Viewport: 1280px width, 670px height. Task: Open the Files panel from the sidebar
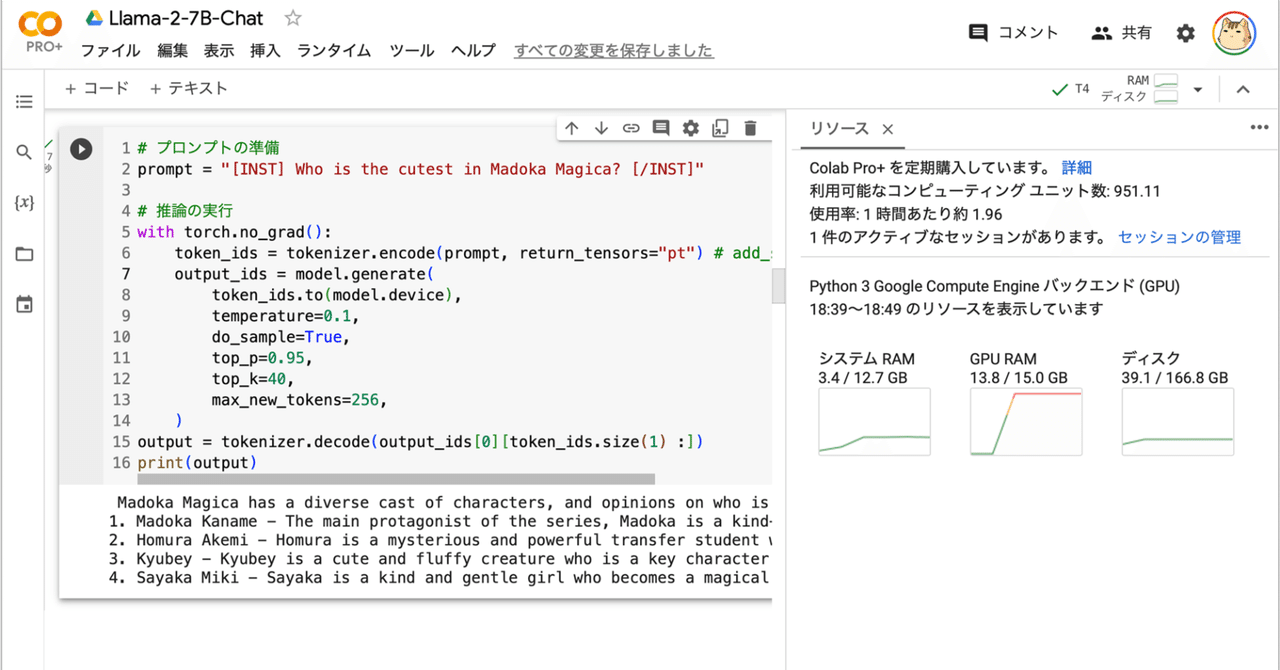24,254
